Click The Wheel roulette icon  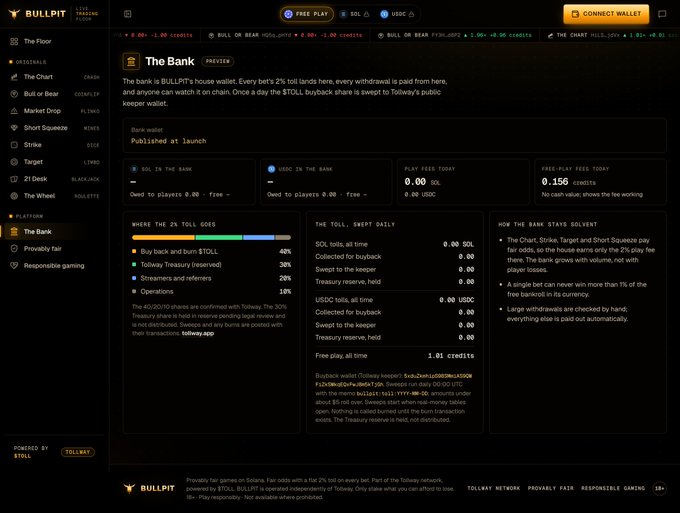tap(14, 196)
